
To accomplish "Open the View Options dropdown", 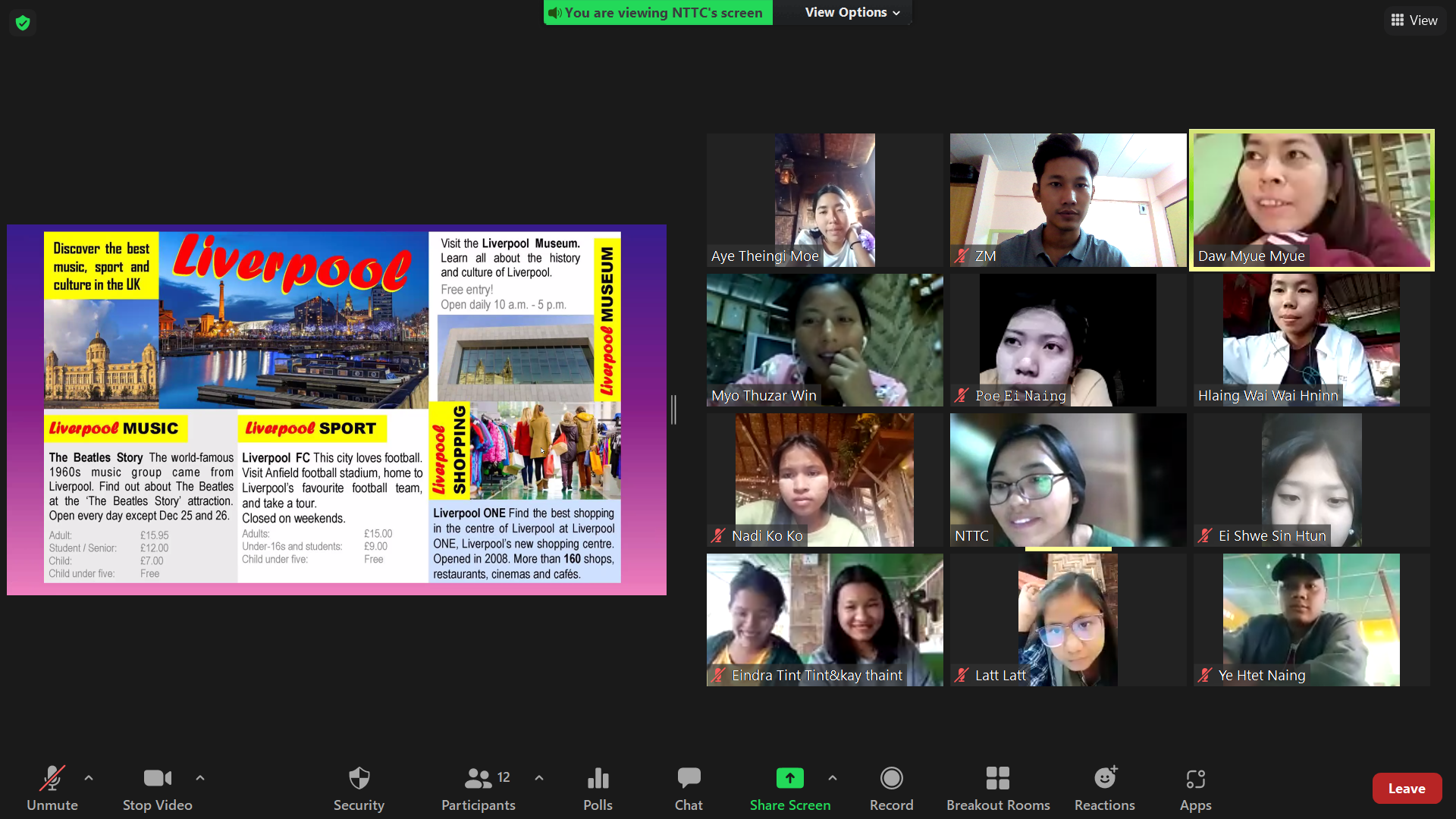I will point(852,12).
